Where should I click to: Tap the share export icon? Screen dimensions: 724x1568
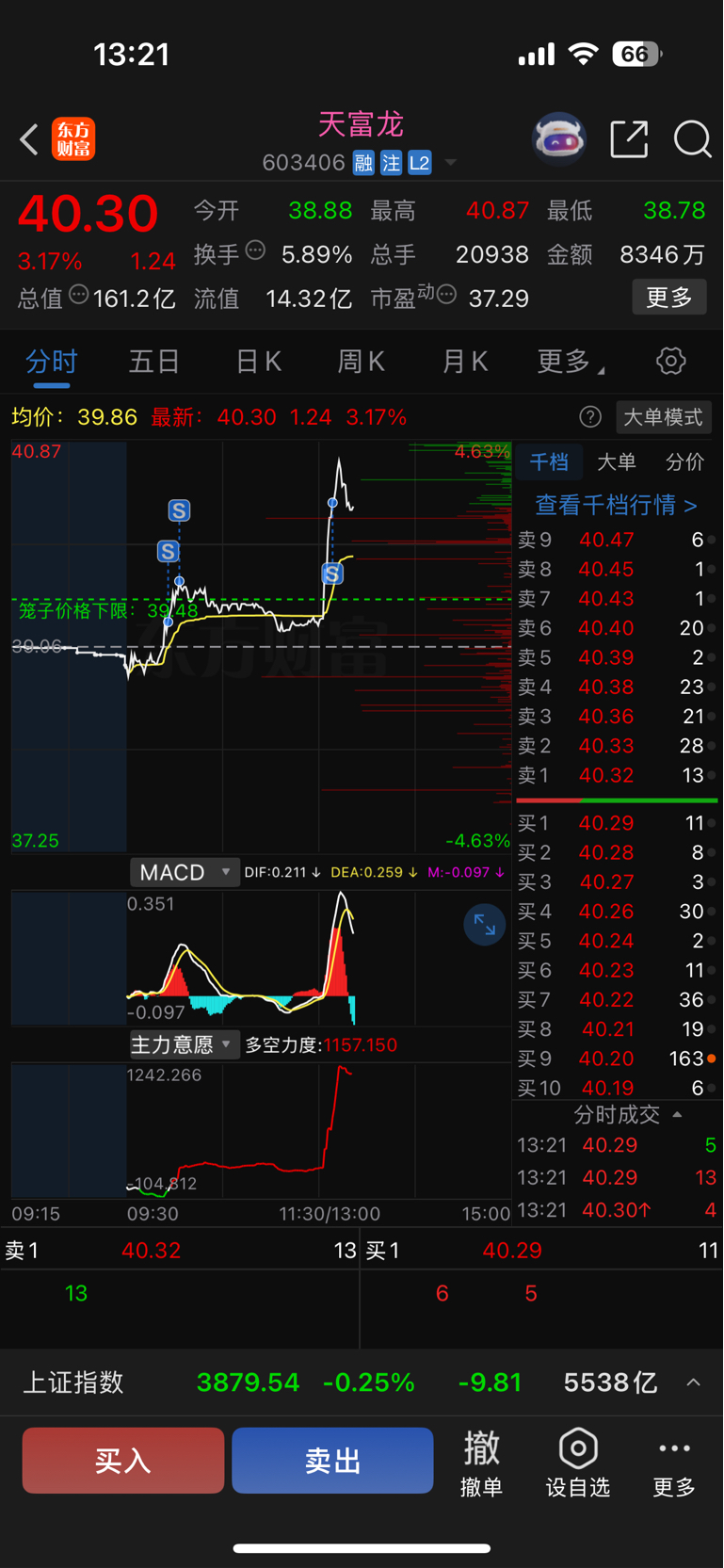[x=629, y=139]
